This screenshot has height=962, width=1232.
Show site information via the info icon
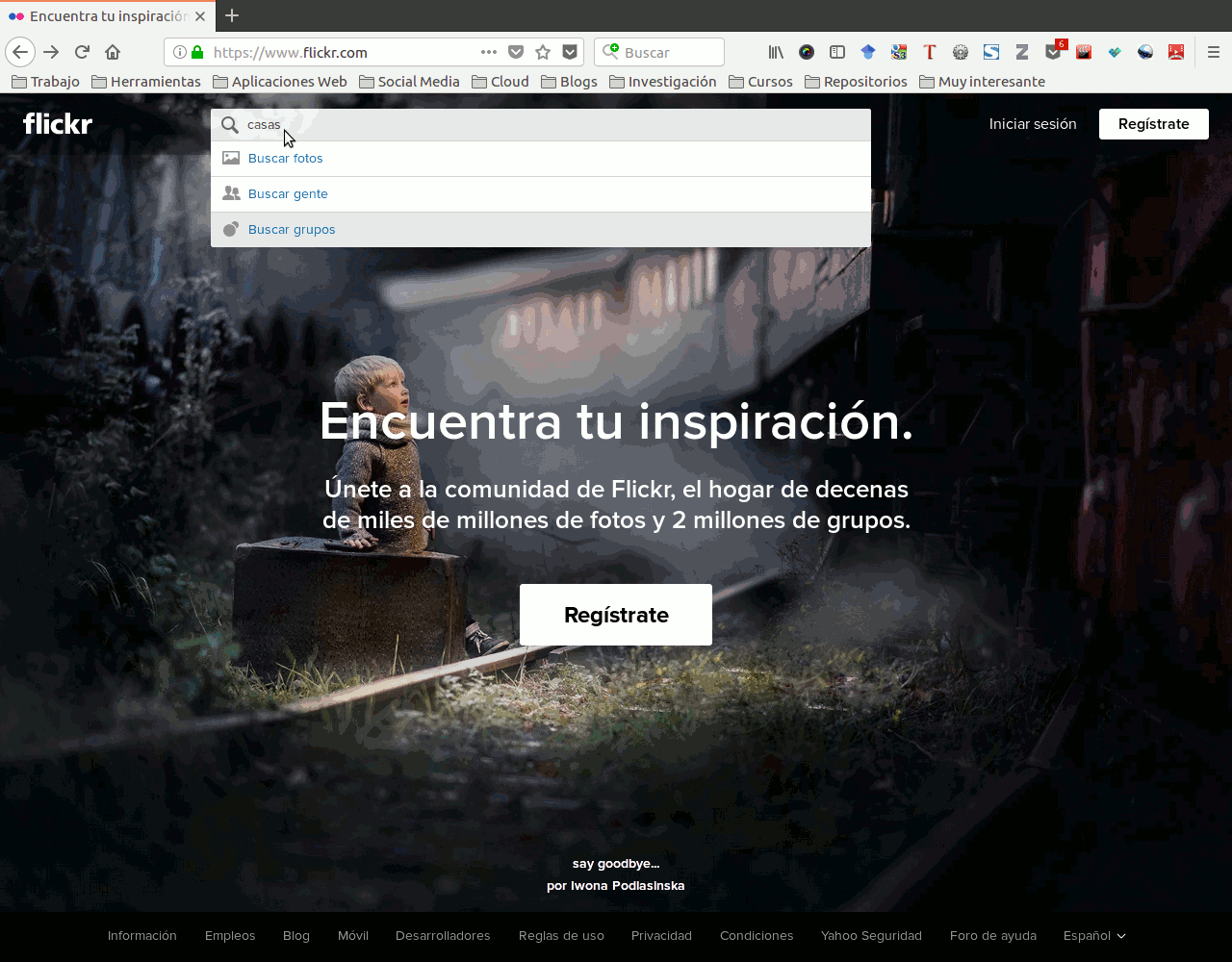[179, 52]
